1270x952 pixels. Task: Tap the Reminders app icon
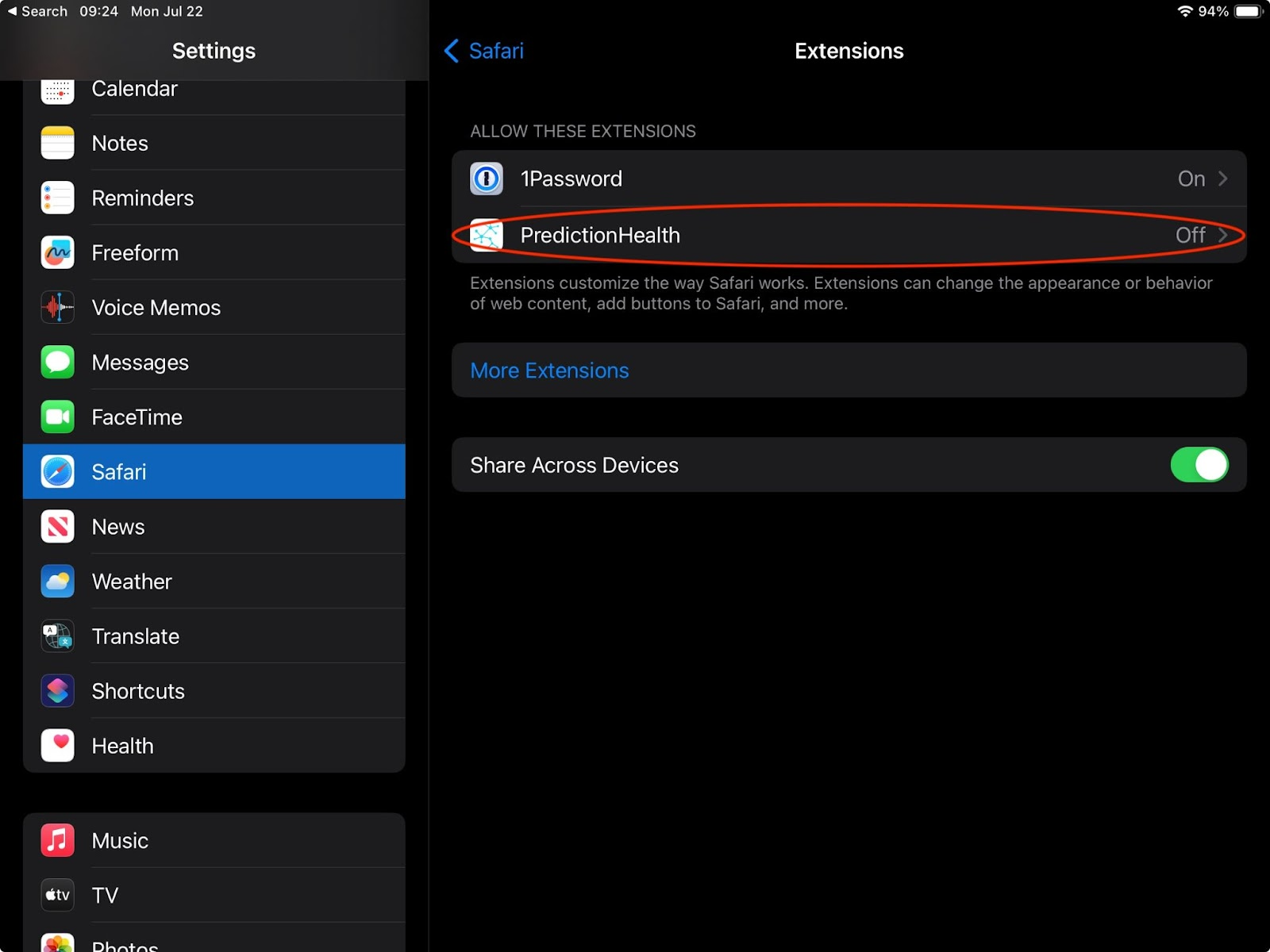pos(57,198)
